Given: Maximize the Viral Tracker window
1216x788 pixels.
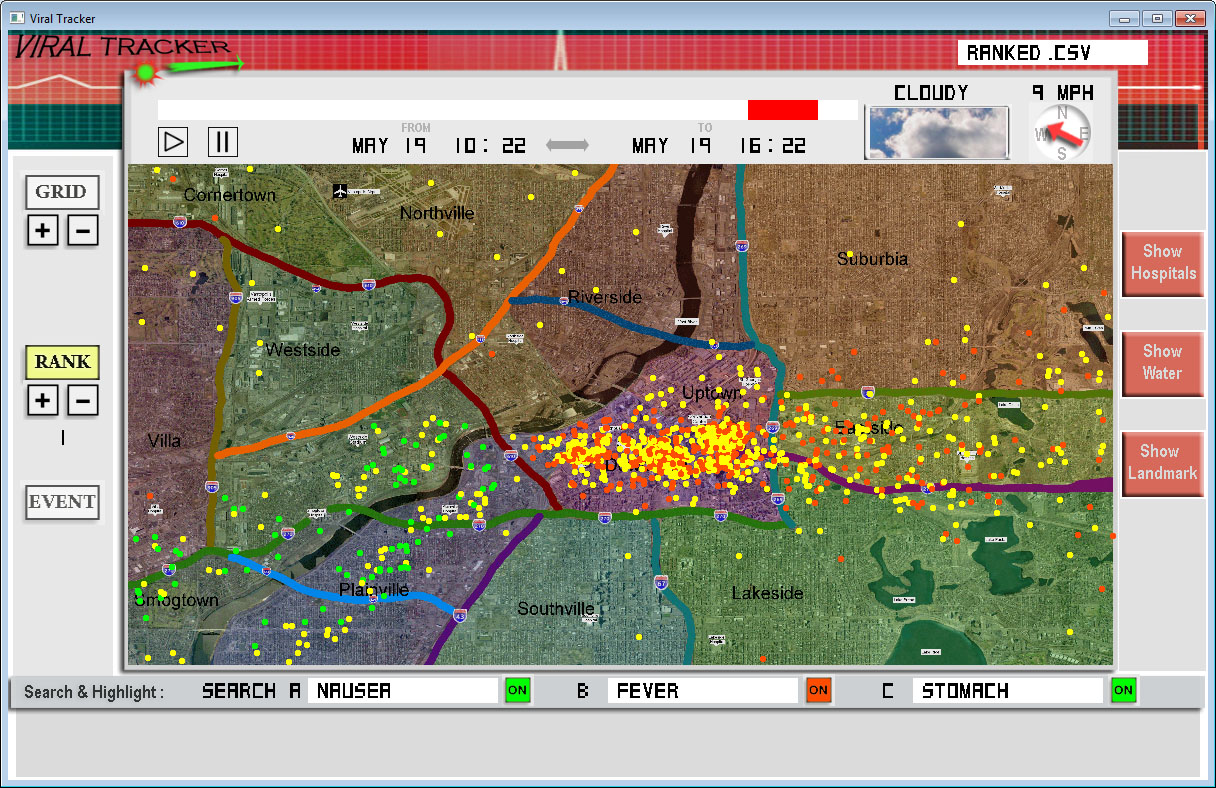Looking at the screenshot, I should coord(1157,17).
